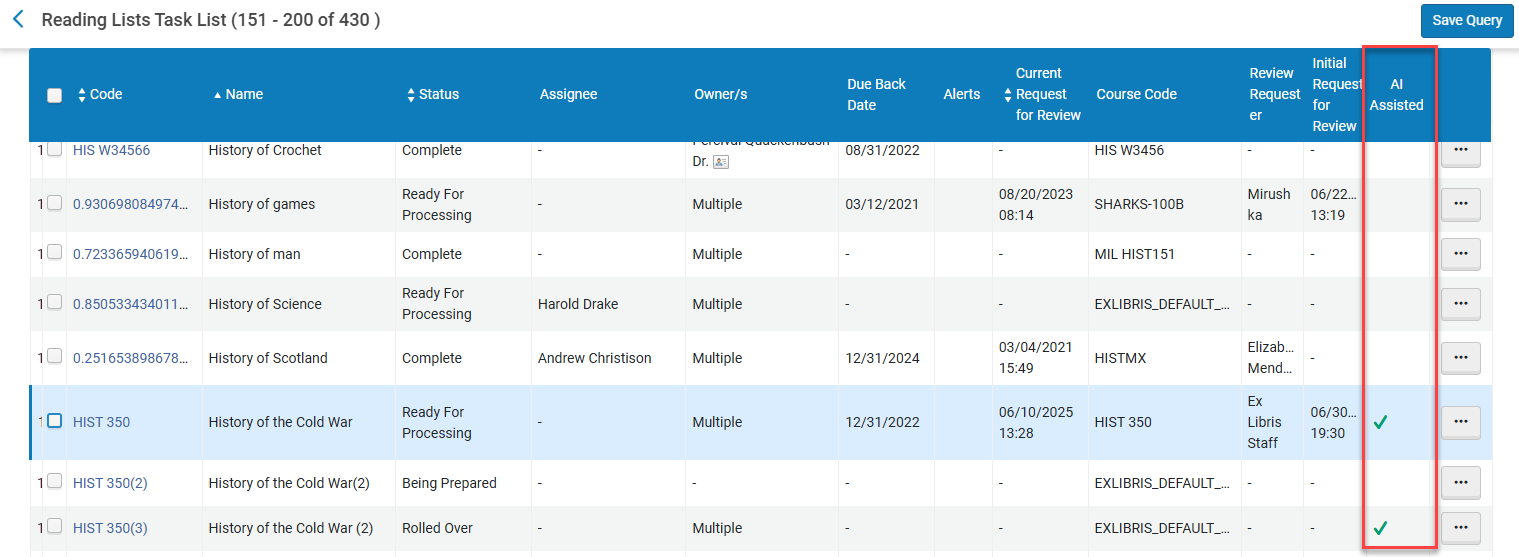Image resolution: width=1519 pixels, height=557 pixels.
Task: Open row actions menu for History of games
Action: 1460,204
